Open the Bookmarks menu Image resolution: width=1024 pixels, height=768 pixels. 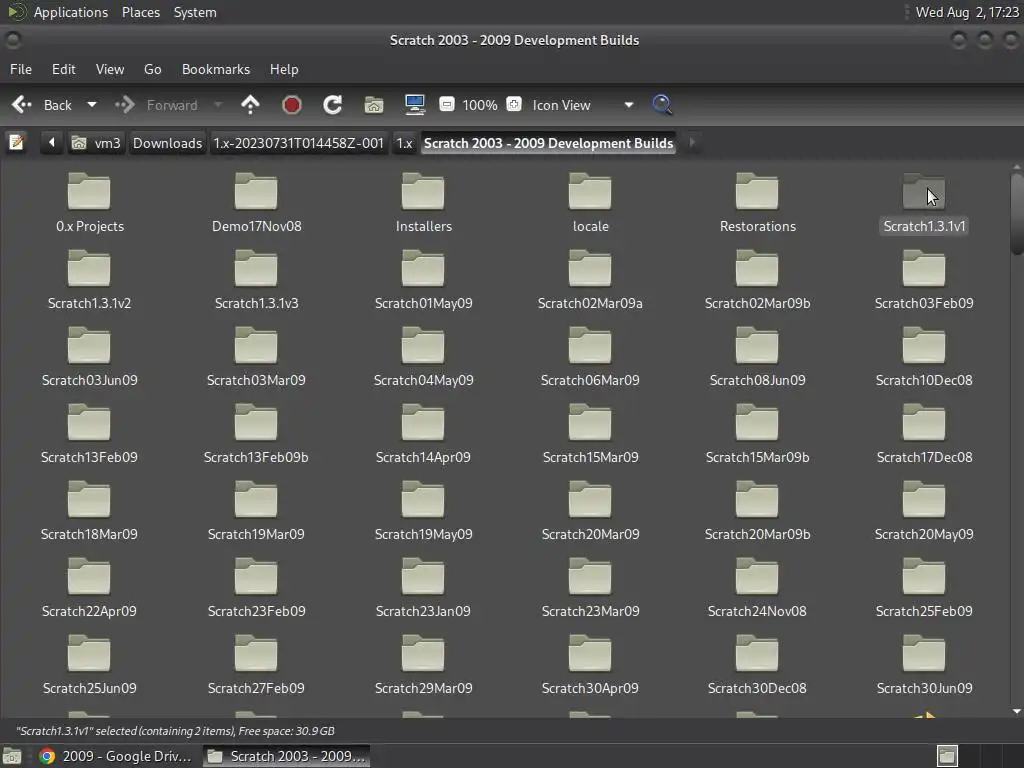(216, 69)
